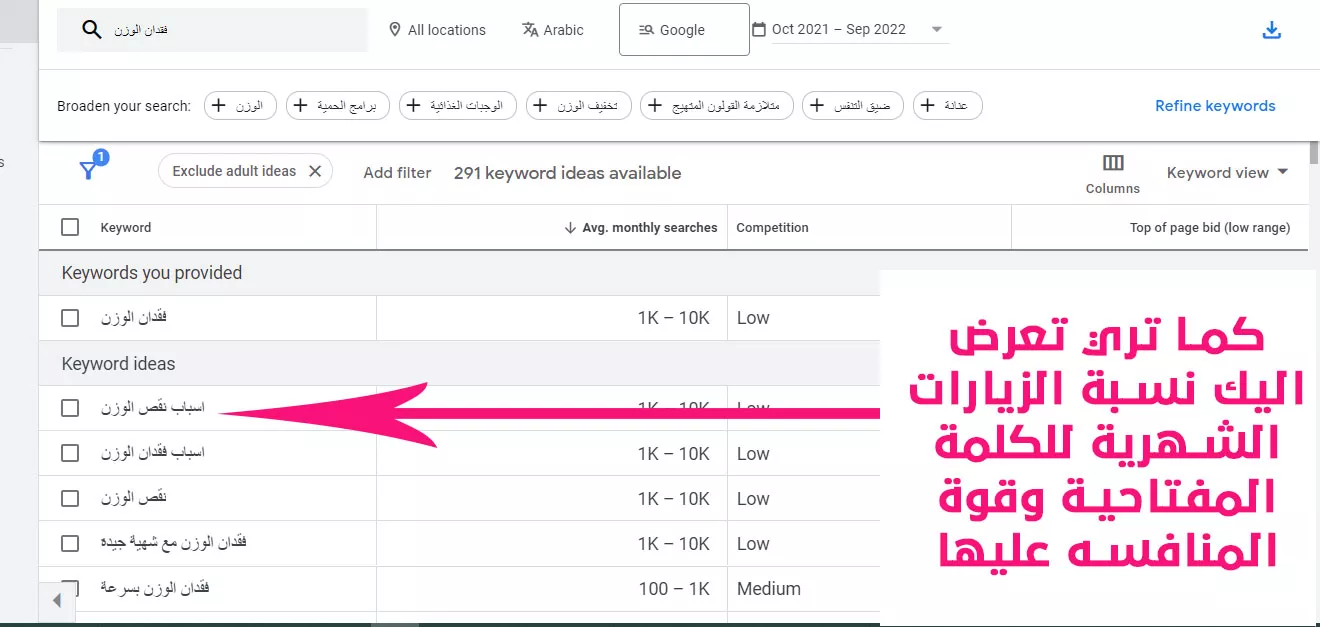Add the 'ضيق التنفس' suggestion chip
Screen dimensions: 1320x627
[853, 106]
